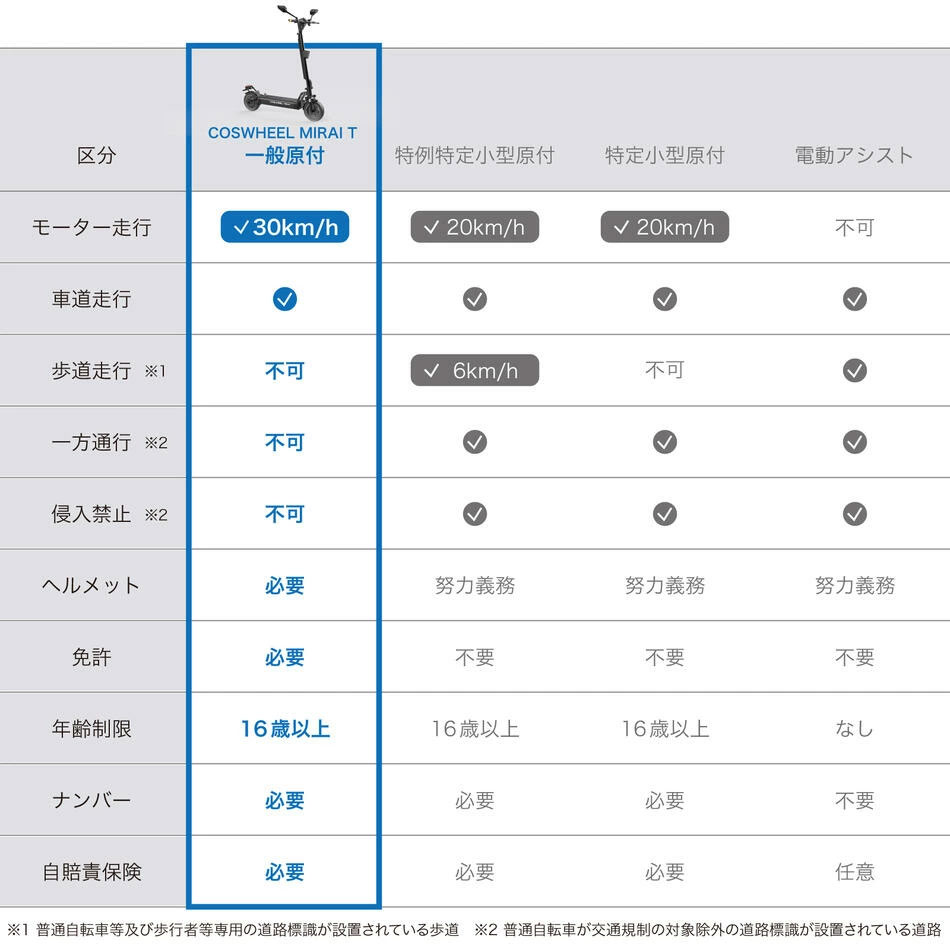Click 必要 in ナンバー row under 特定小型原付
The height and width of the screenshot is (950, 950).
pos(665,800)
